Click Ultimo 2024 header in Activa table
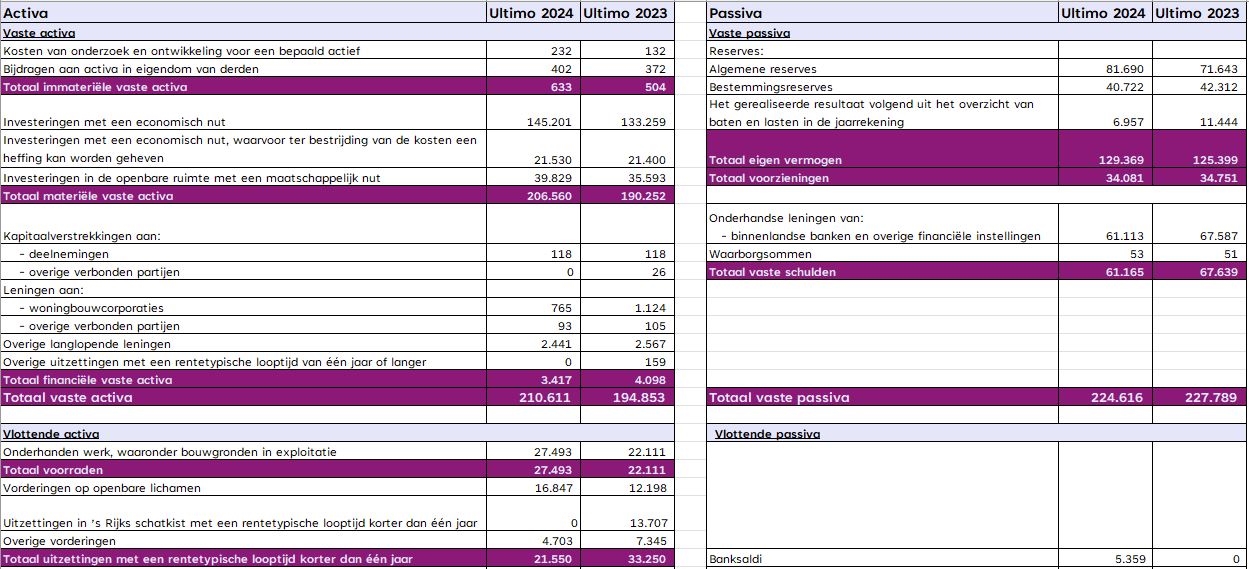The image size is (1249, 569). (532, 13)
